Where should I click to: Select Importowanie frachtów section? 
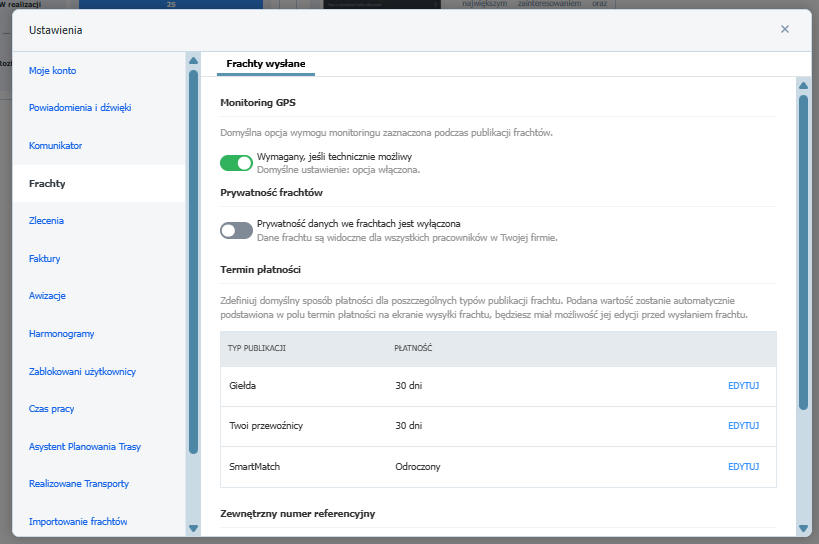[78, 522]
